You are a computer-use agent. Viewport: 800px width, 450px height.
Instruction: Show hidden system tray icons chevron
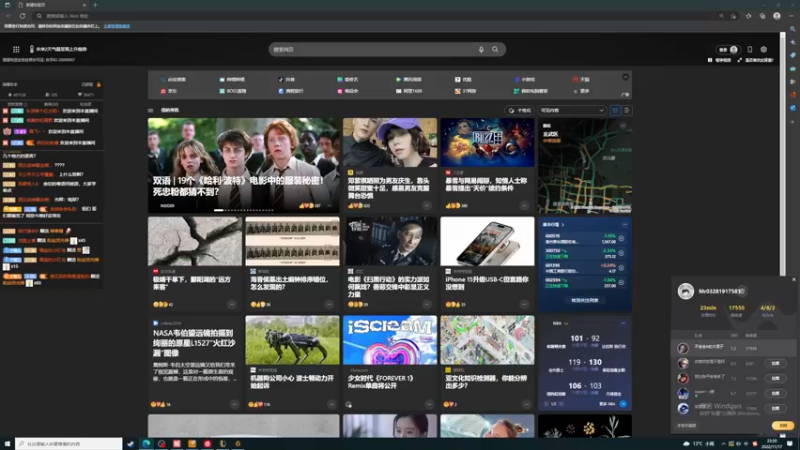click(x=723, y=444)
